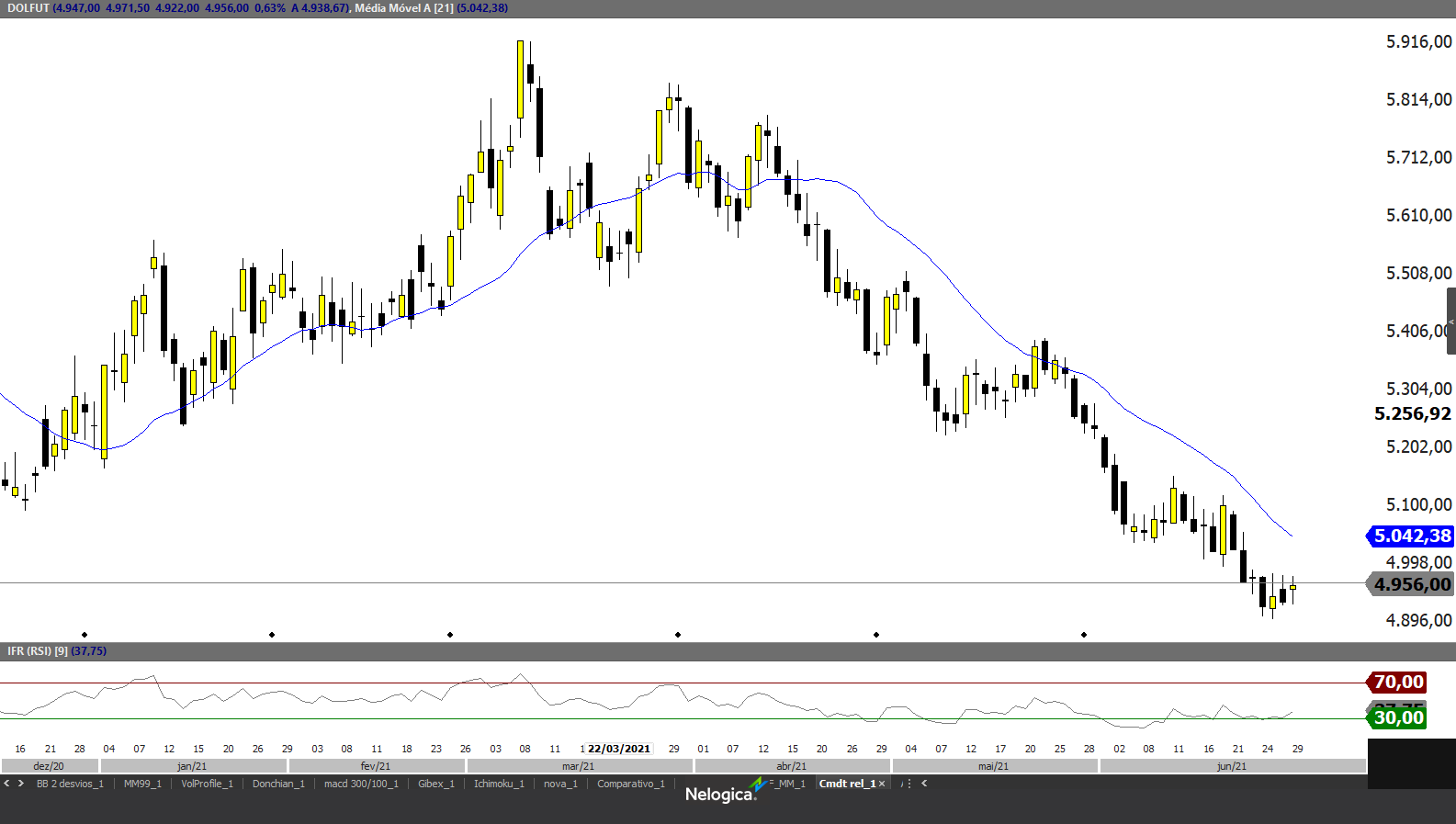
Task: Click the collapse arrow right of the tab menu
Action: (x=924, y=784)
